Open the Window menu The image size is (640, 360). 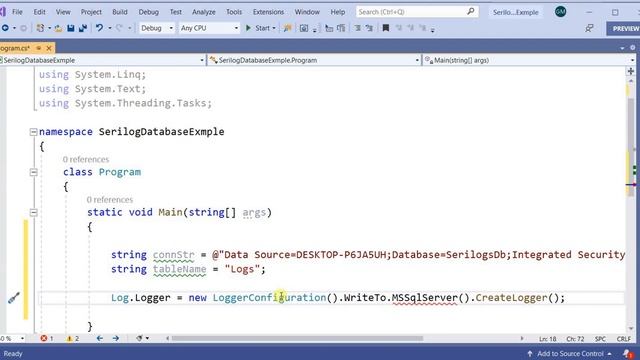[307, 12]
